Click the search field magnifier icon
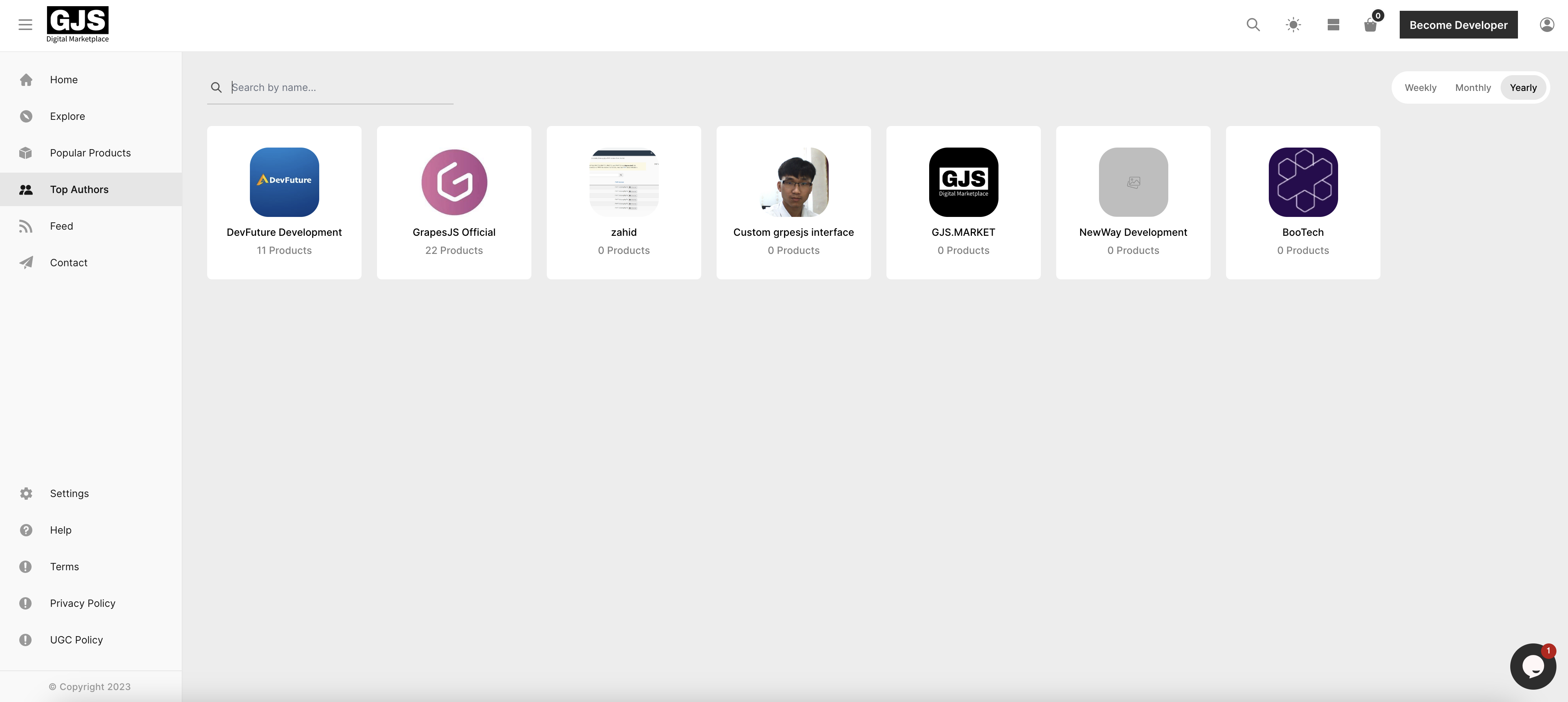The image size is (1568, 702). (216, 87)
